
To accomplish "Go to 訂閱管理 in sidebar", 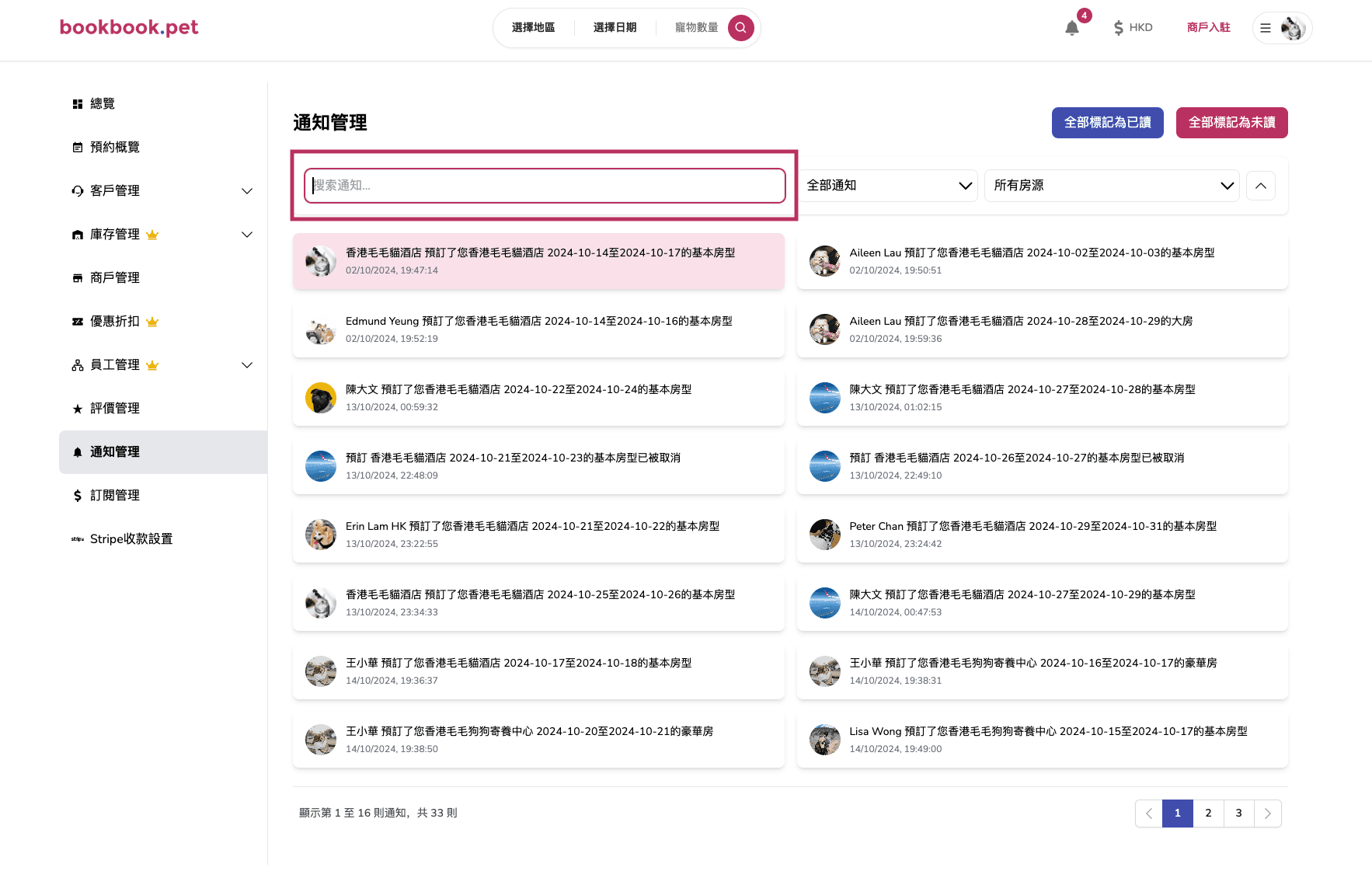I will 163,496.
